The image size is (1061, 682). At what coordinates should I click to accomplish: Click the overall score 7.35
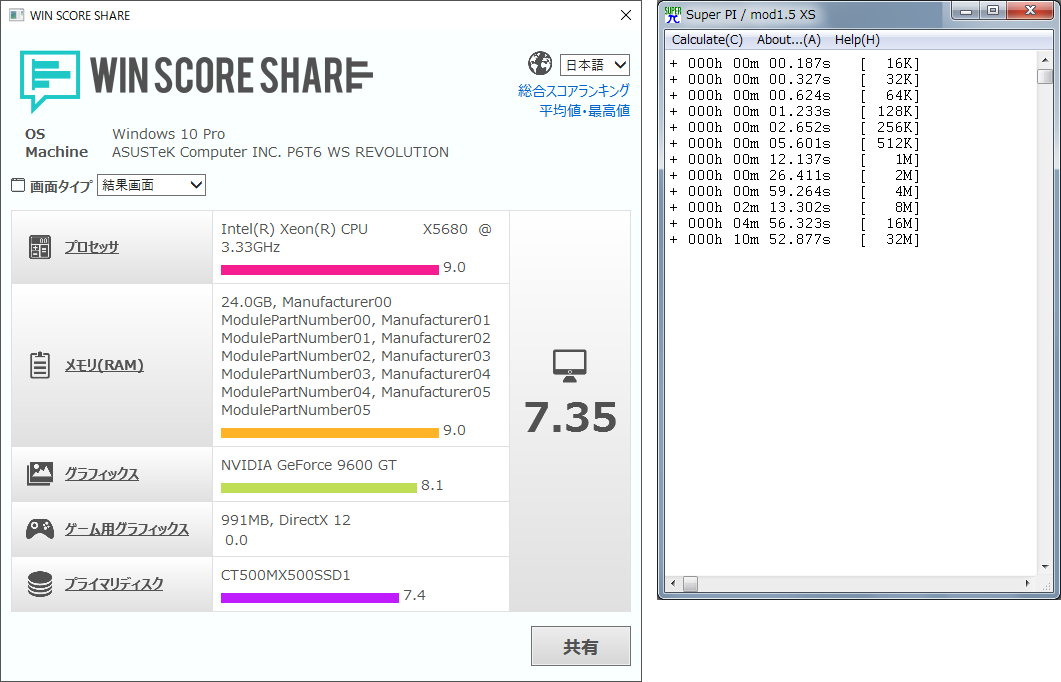tap(570, 417)
